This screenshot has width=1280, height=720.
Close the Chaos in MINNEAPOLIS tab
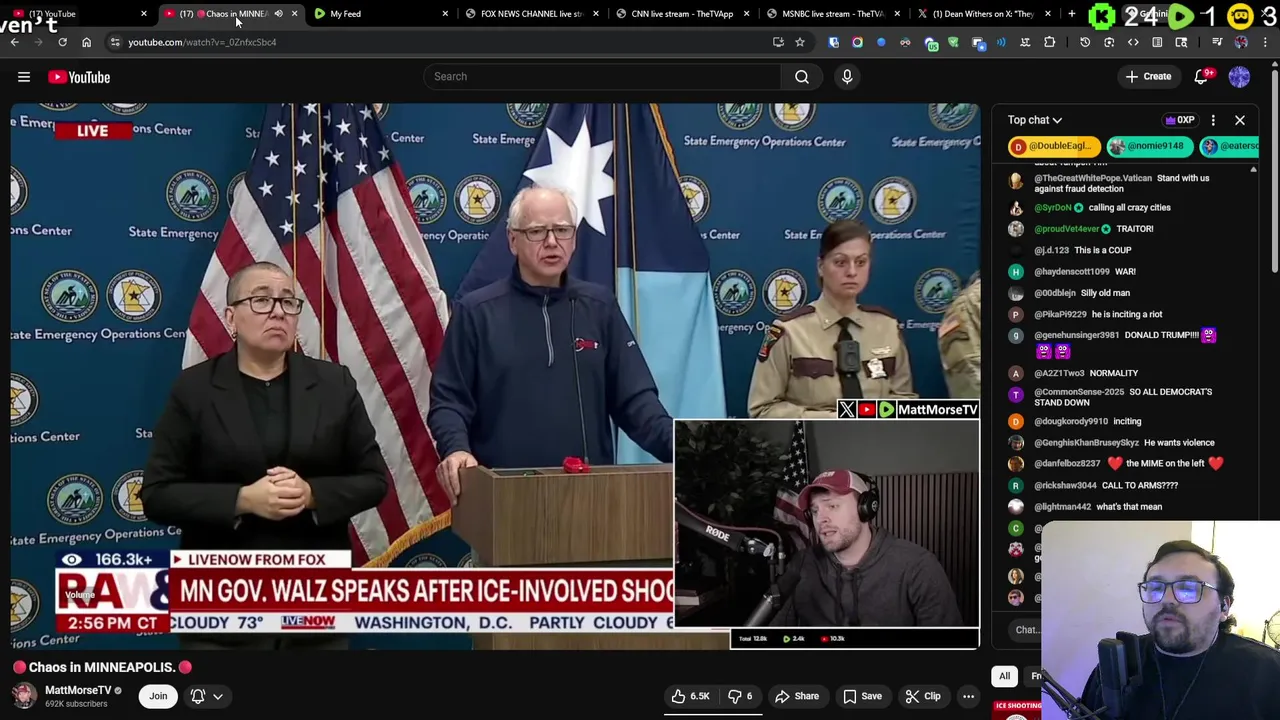tap(294, 14)
